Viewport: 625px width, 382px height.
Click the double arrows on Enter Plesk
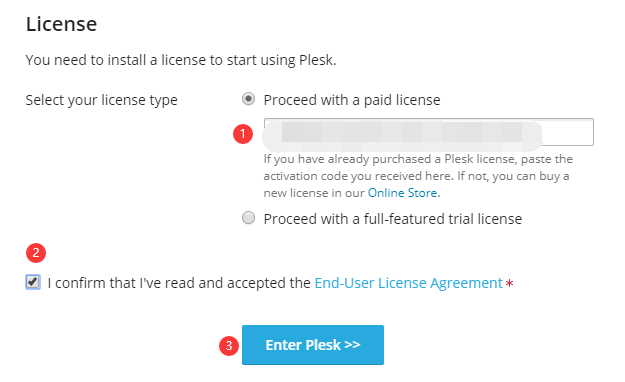[x=352, y=345]
